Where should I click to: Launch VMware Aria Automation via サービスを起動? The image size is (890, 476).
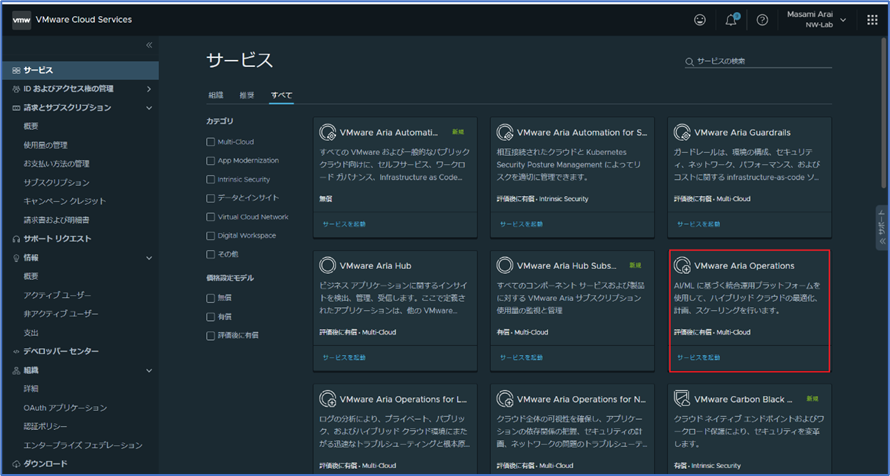coord(344,224)
